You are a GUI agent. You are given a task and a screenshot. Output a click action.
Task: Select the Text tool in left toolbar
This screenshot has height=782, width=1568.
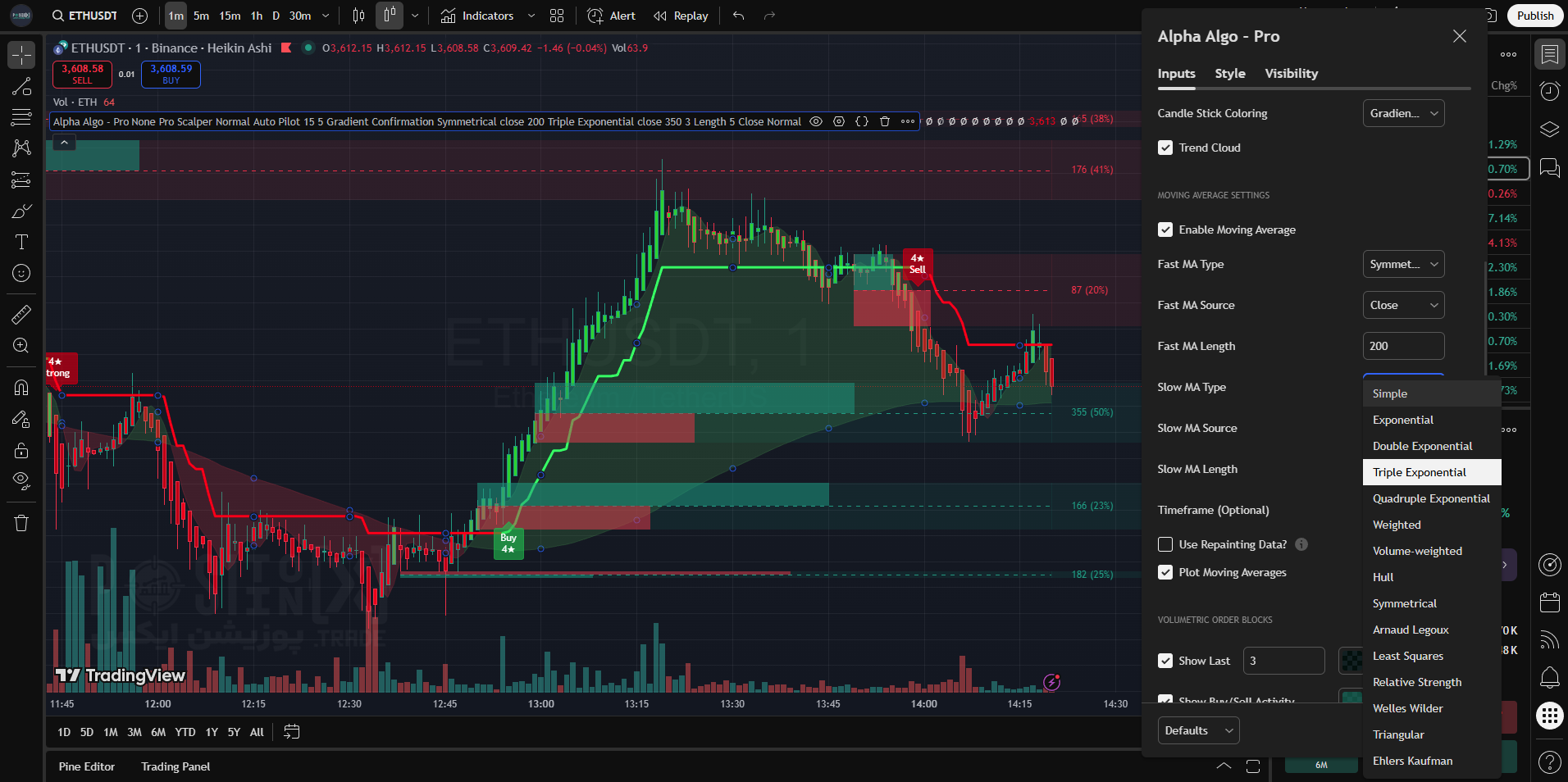pos(21,242)
